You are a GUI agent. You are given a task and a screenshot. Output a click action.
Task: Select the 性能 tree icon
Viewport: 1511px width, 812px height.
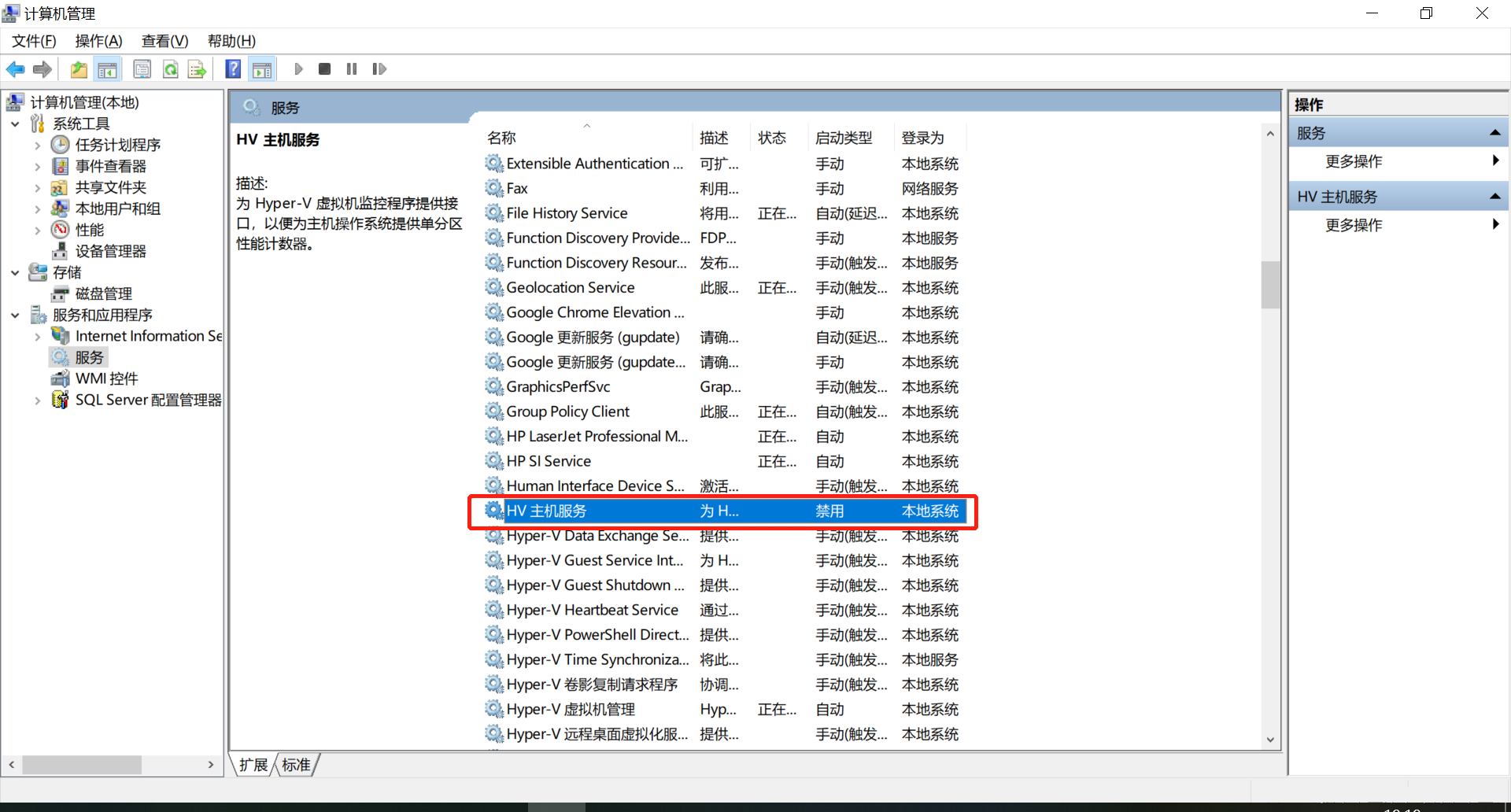coord(61,230)
